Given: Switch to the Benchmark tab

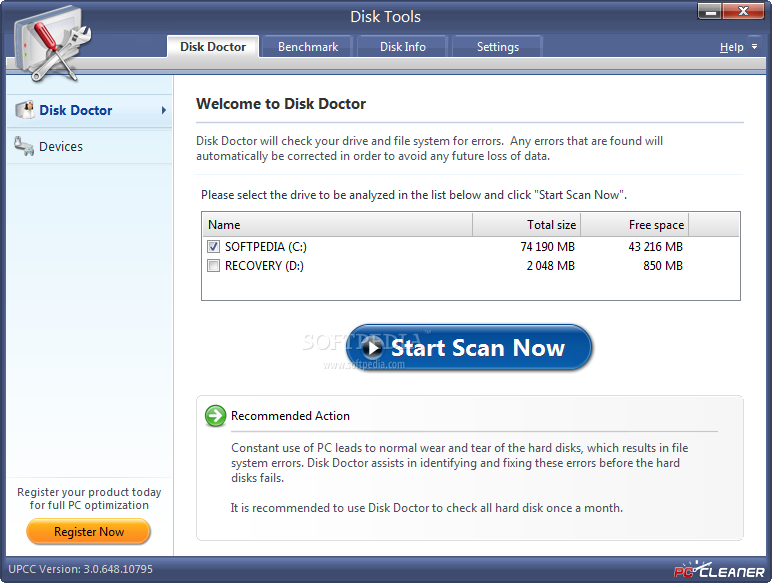Looking at the screenshot, I should (x=308, y=47).
